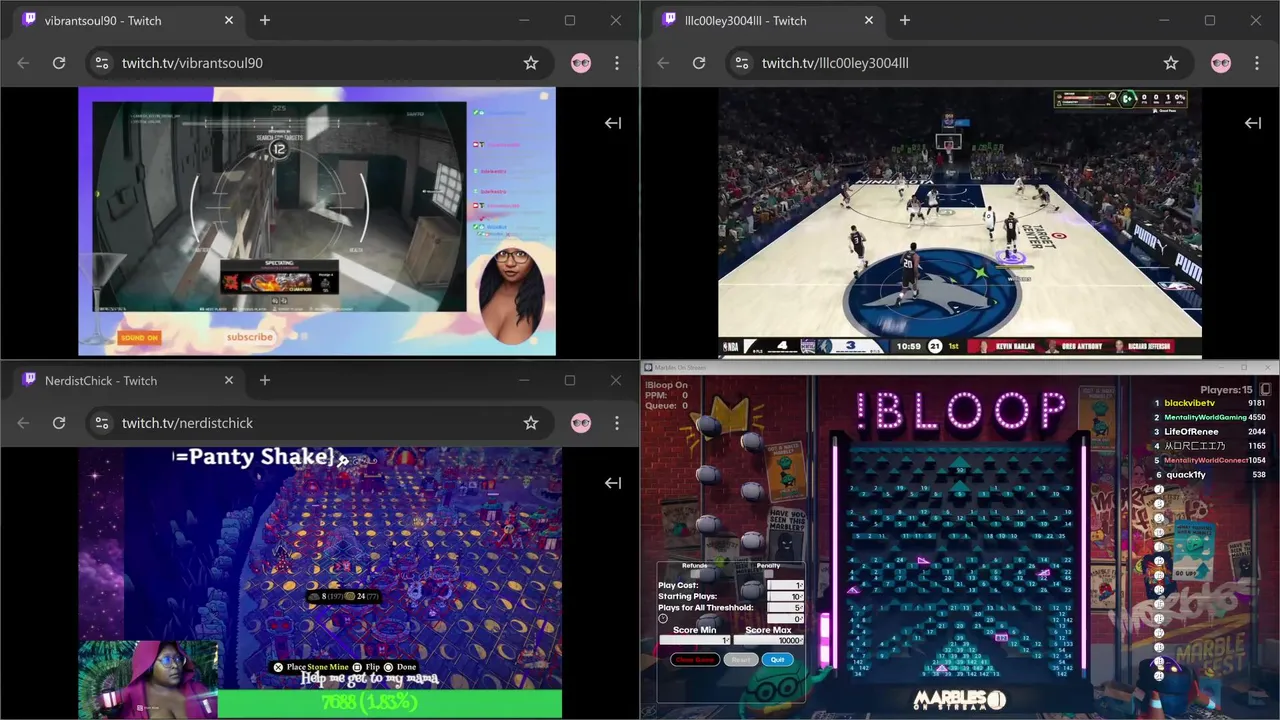Image resolution: width=1280 pixels, height=720 pixels.
Task: Open Chrome menu in vibrantsoul90 window
Action: 617,63
